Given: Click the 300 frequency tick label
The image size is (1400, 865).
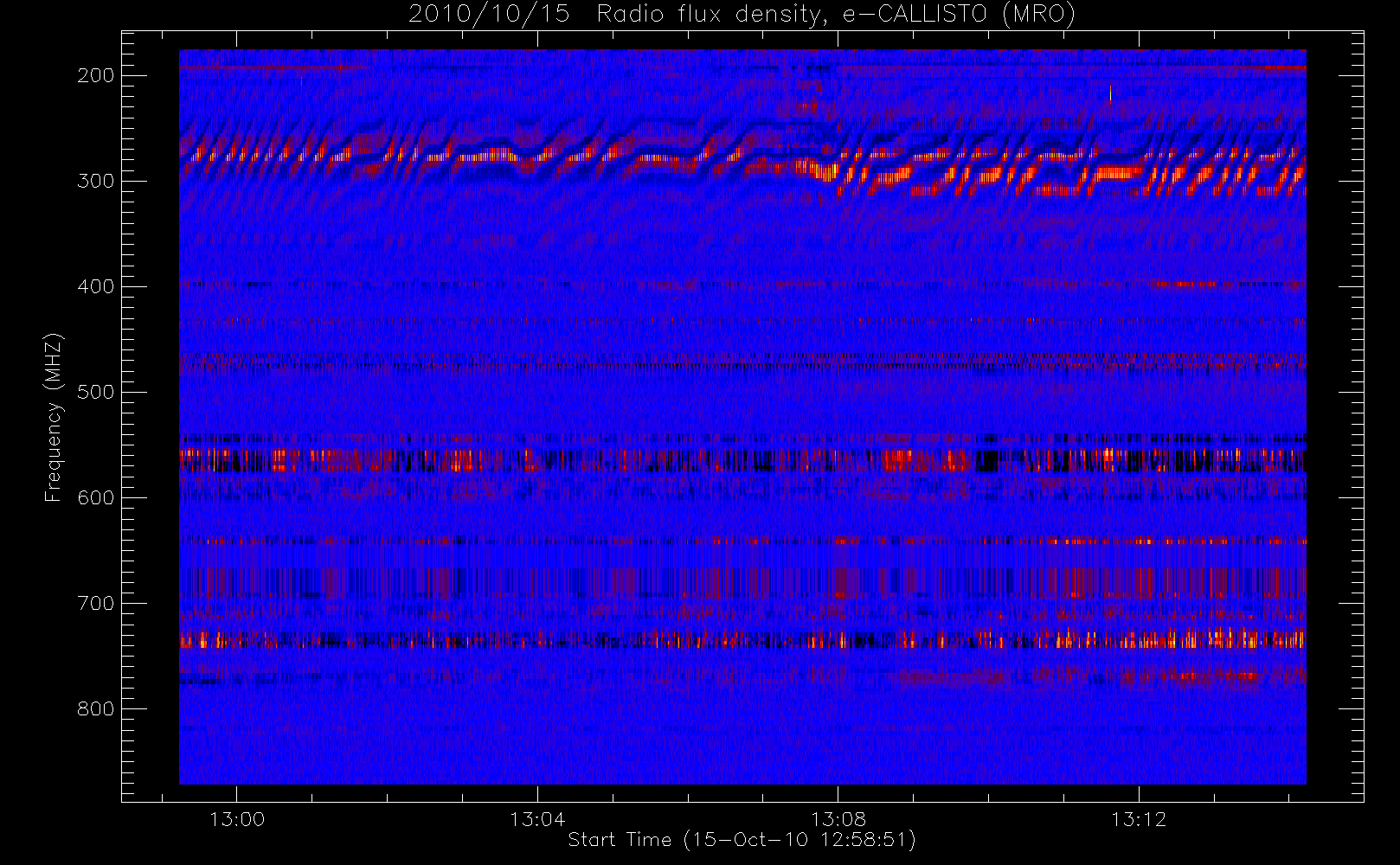Looking at the screenshot, I should pyautogui.click(x=96, y=181).
